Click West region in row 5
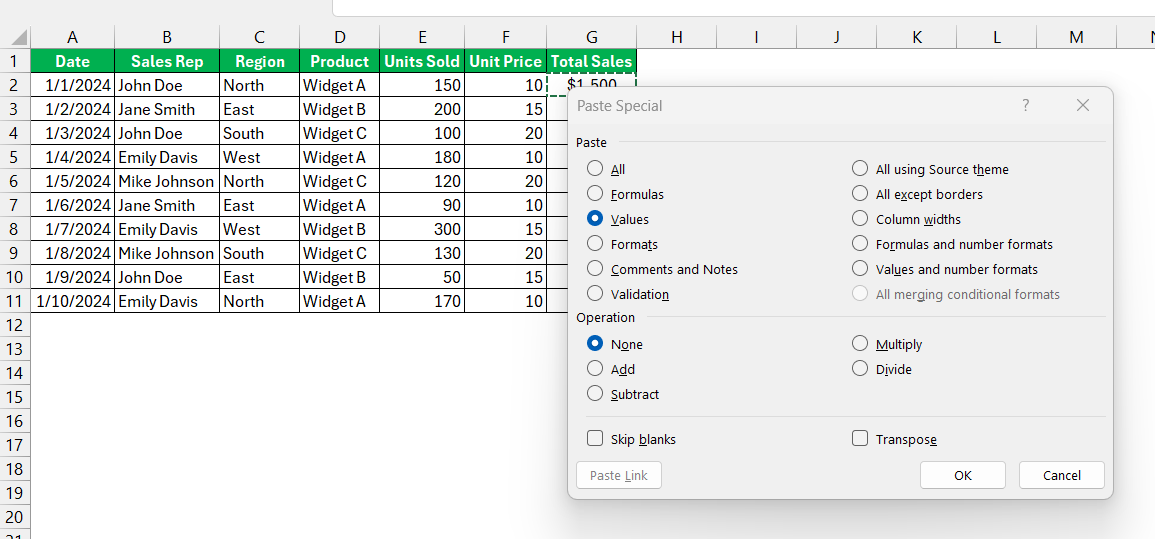This screenshot has height=539, width=1155. 259,157
